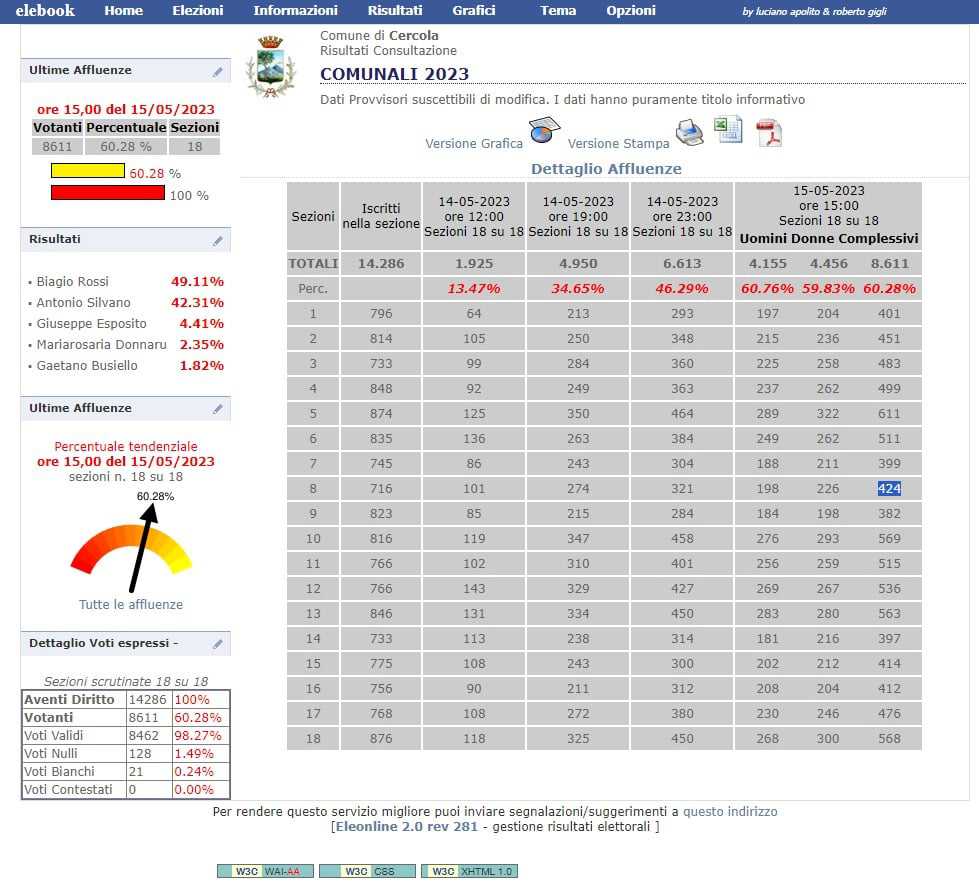This screenshot has width=979, height=887.
Task: Click the yellow 60.28% turnout bar
Action: pos(88,171)
